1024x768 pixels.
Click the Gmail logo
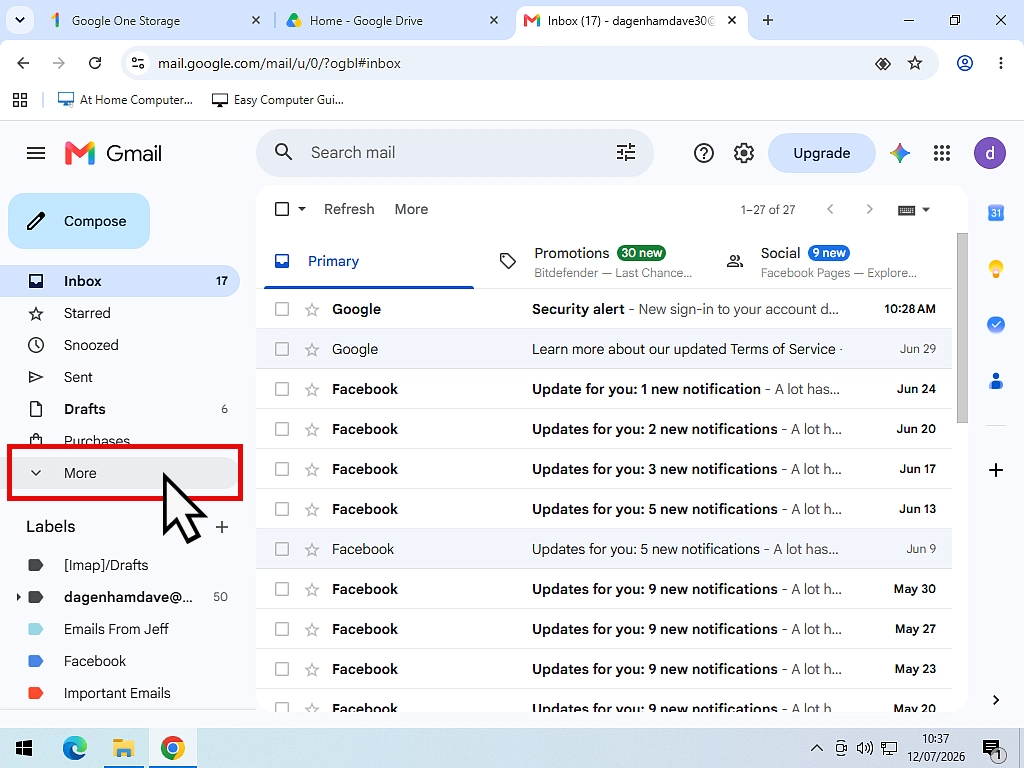click(x=114, y=153)
